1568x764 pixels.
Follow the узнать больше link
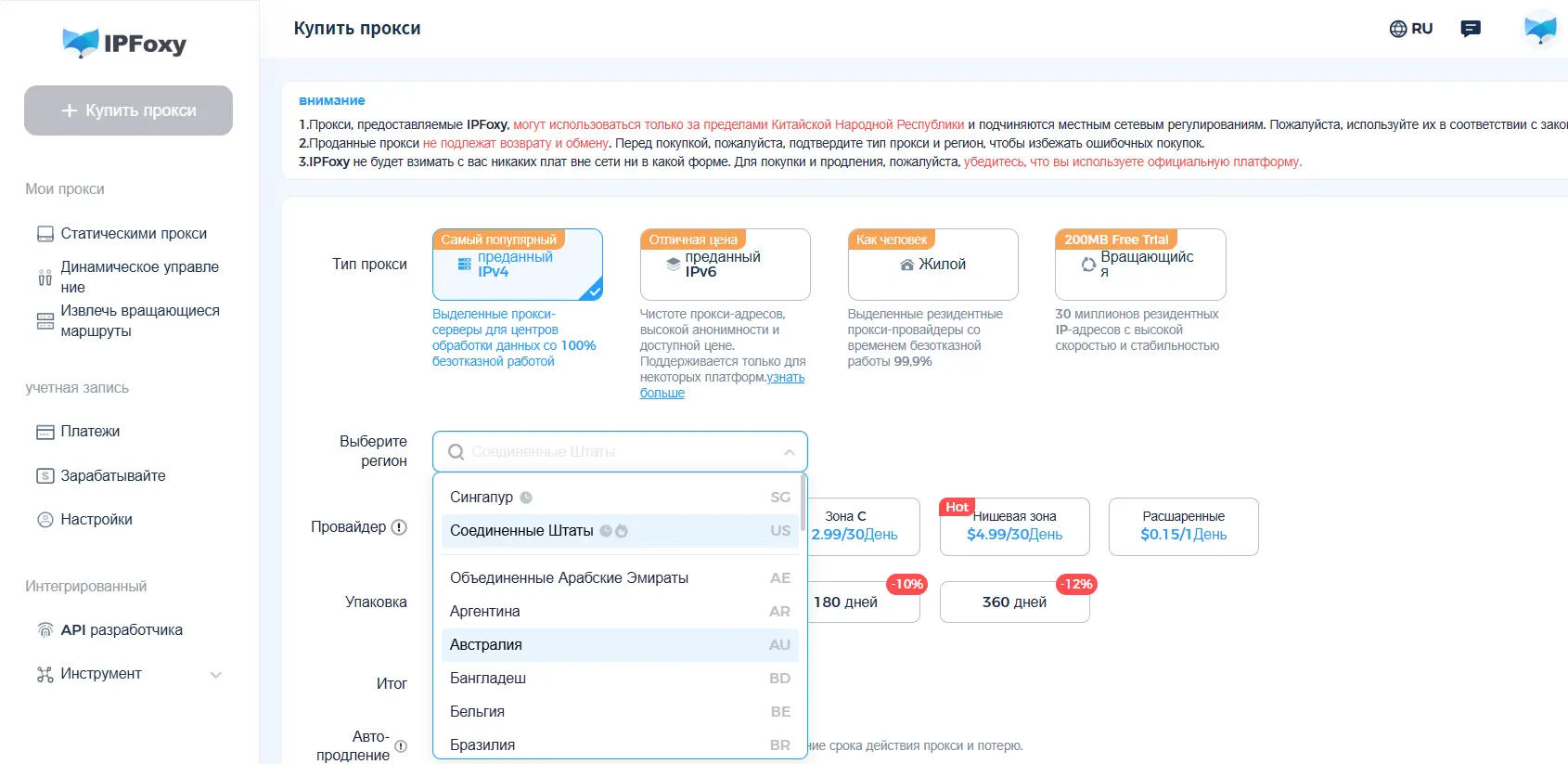click(722, 385)
